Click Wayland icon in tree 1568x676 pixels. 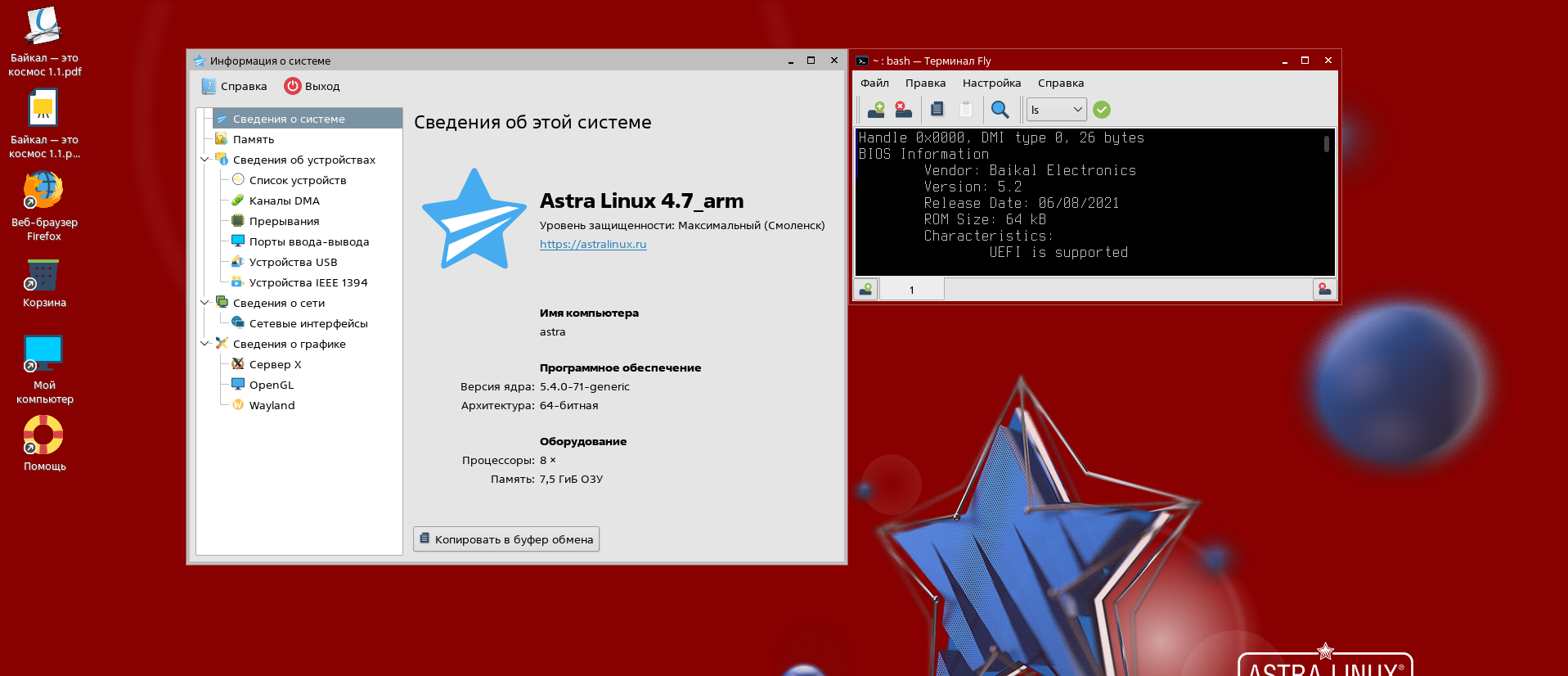click(238, 404)
